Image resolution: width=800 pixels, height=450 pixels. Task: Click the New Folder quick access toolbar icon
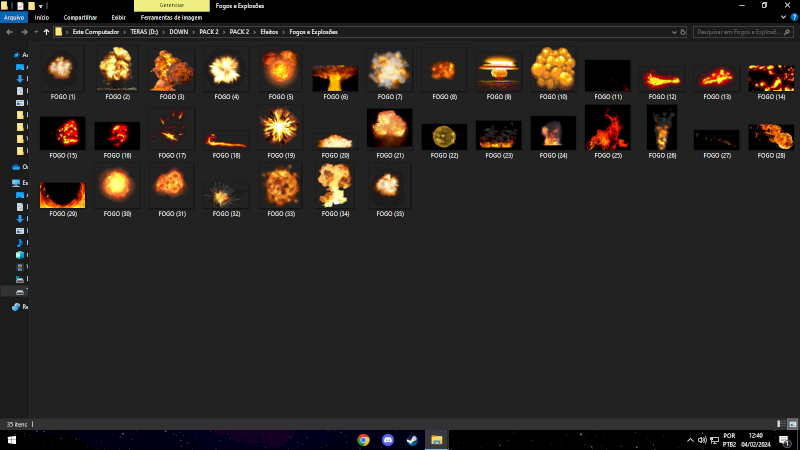(x=31, y=6)
